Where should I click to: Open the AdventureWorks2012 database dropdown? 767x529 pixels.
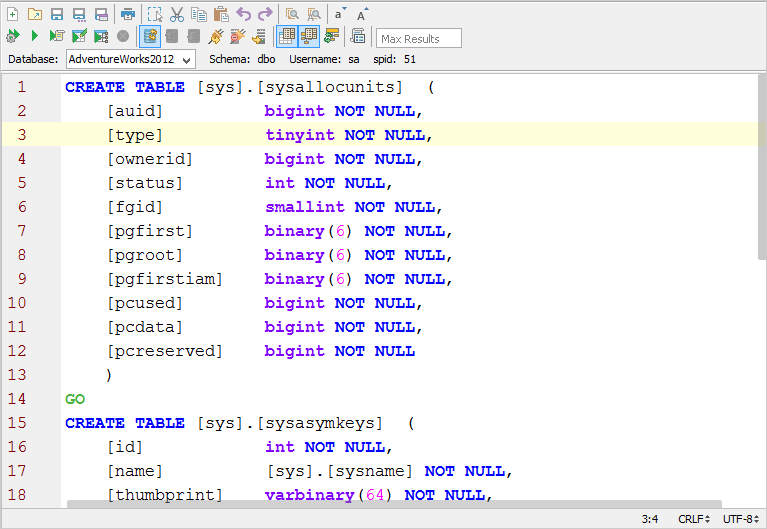click(x=131, y=59)
